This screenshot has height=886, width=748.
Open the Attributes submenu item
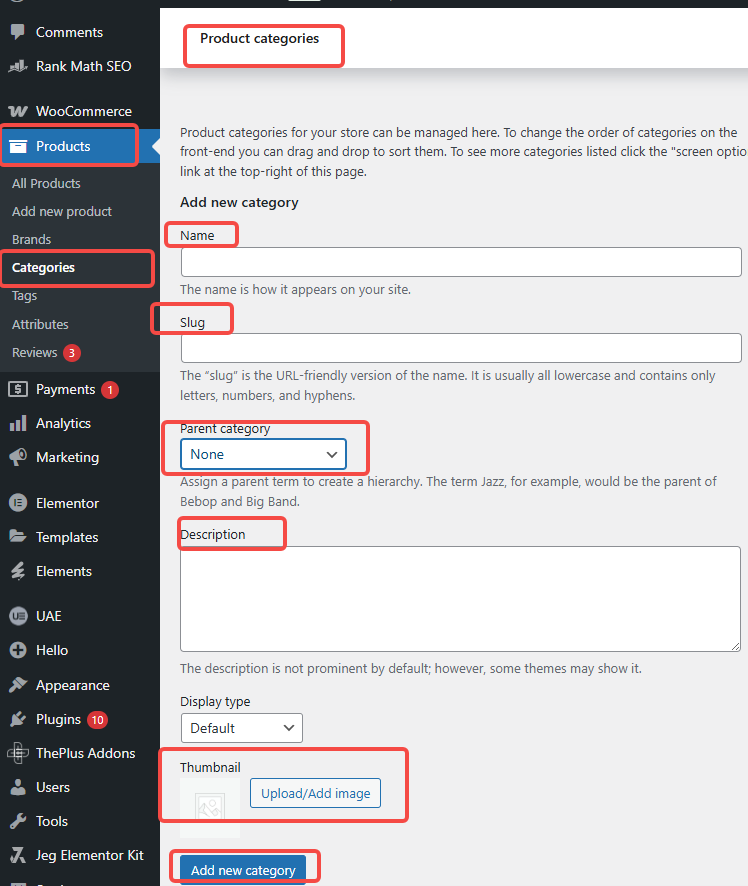pos(40,324)
